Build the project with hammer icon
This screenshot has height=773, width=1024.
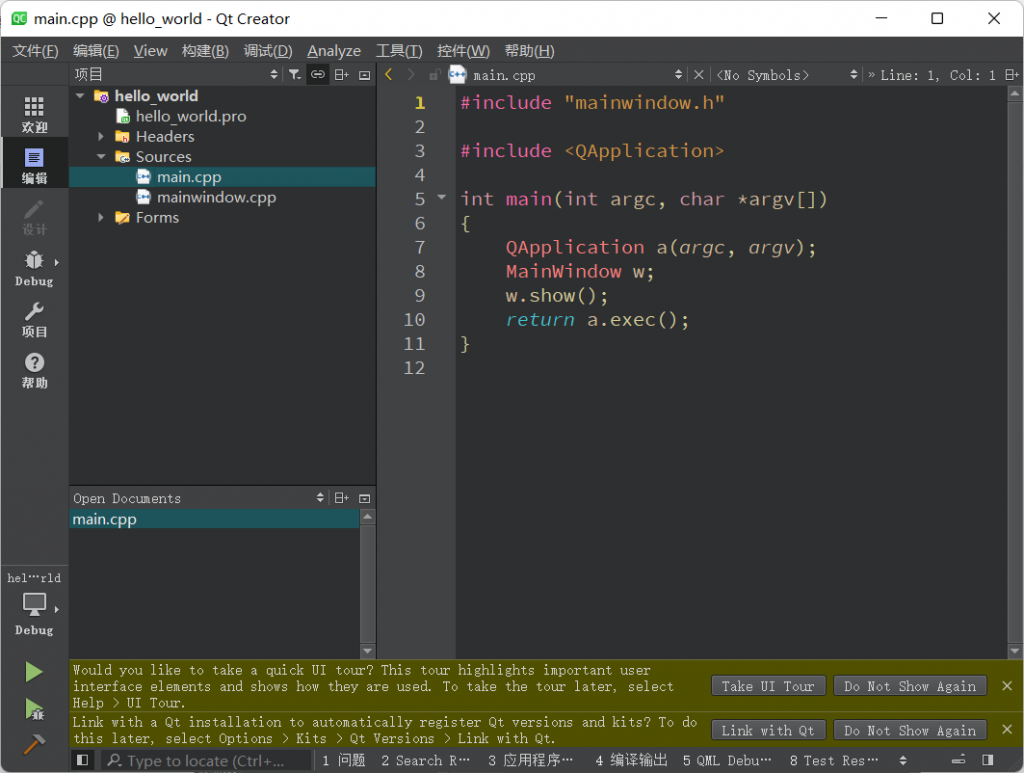pyautogui.click(x=34, y=744)
